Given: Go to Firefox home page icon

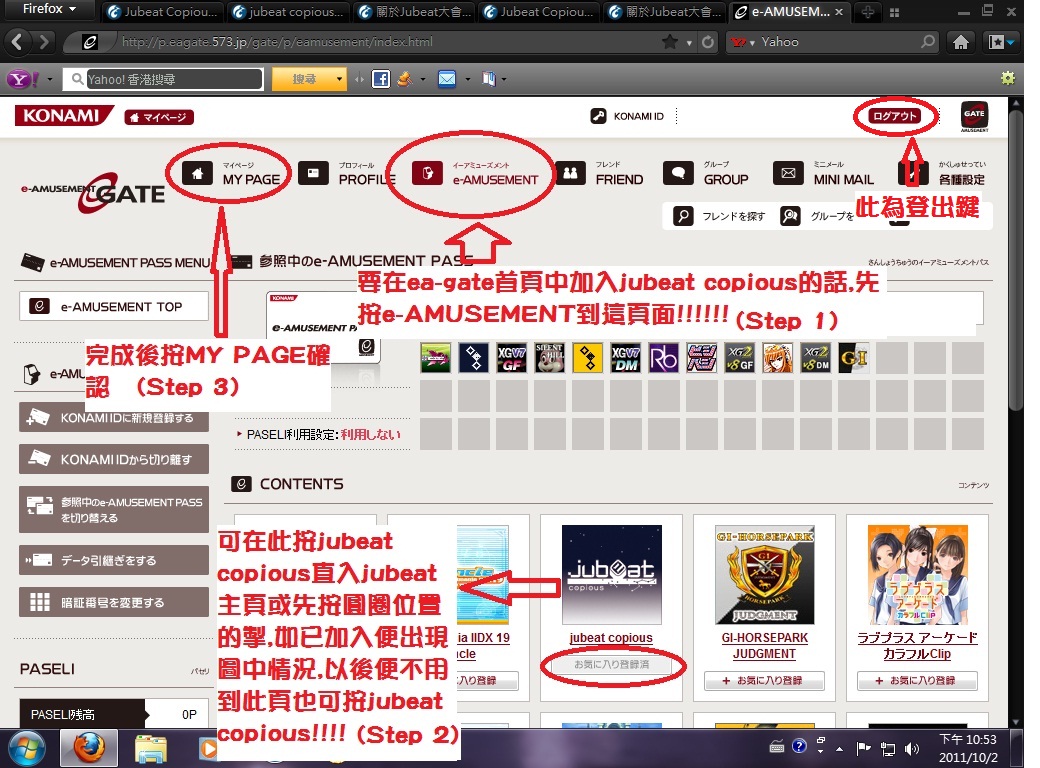Looking at the screenshot, I should [x=960, y=42].
